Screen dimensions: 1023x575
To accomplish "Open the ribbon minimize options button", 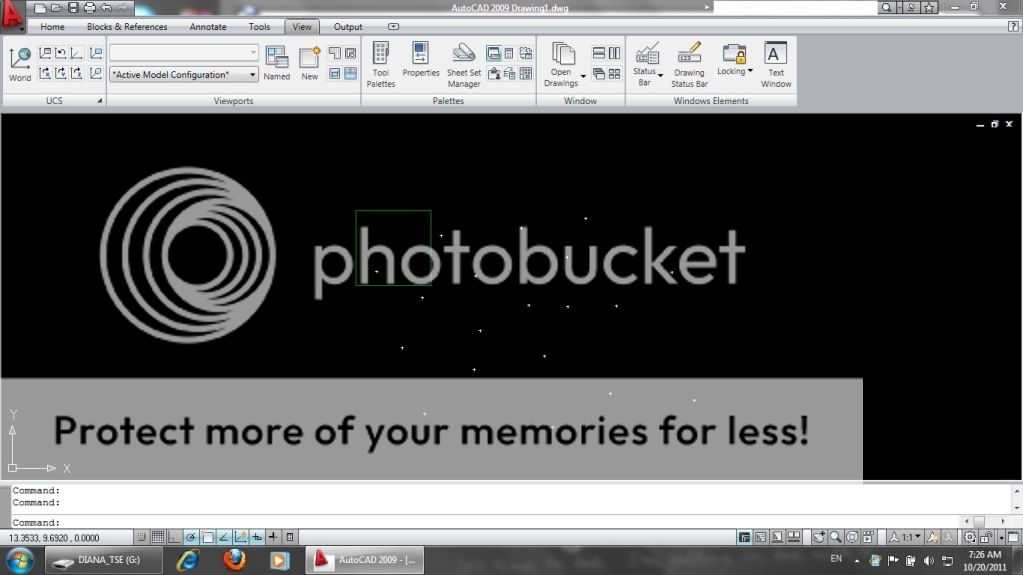I will [393, 27].
